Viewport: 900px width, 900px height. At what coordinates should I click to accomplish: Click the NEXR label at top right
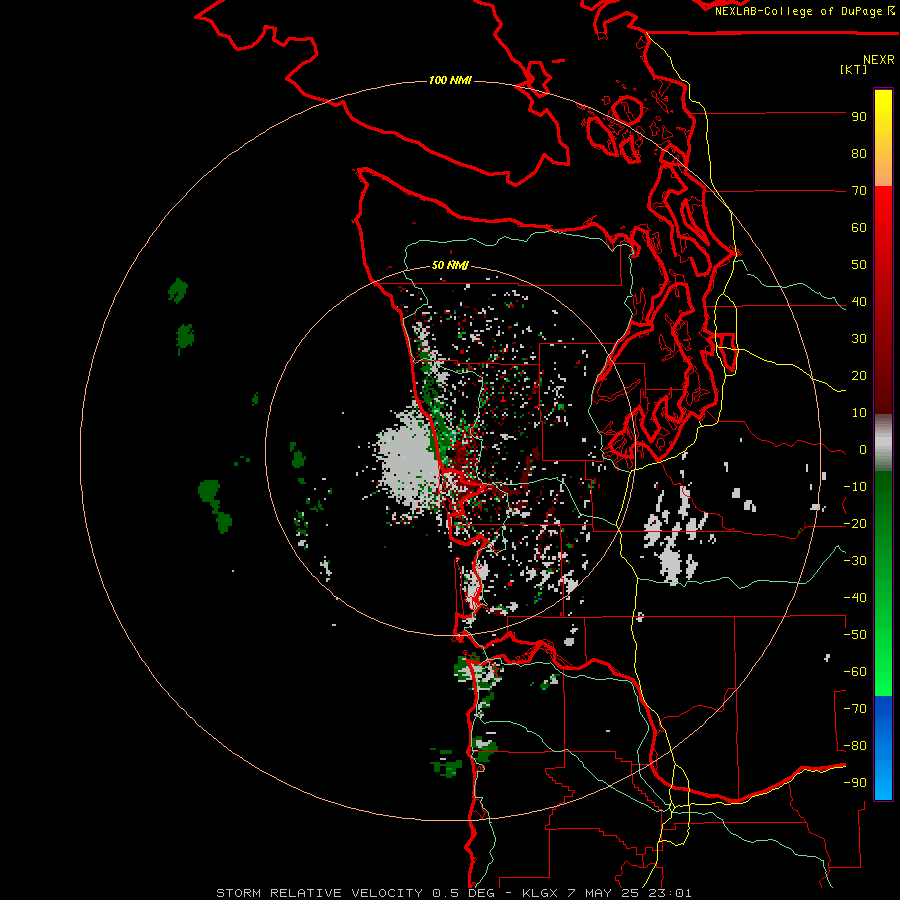879,60
